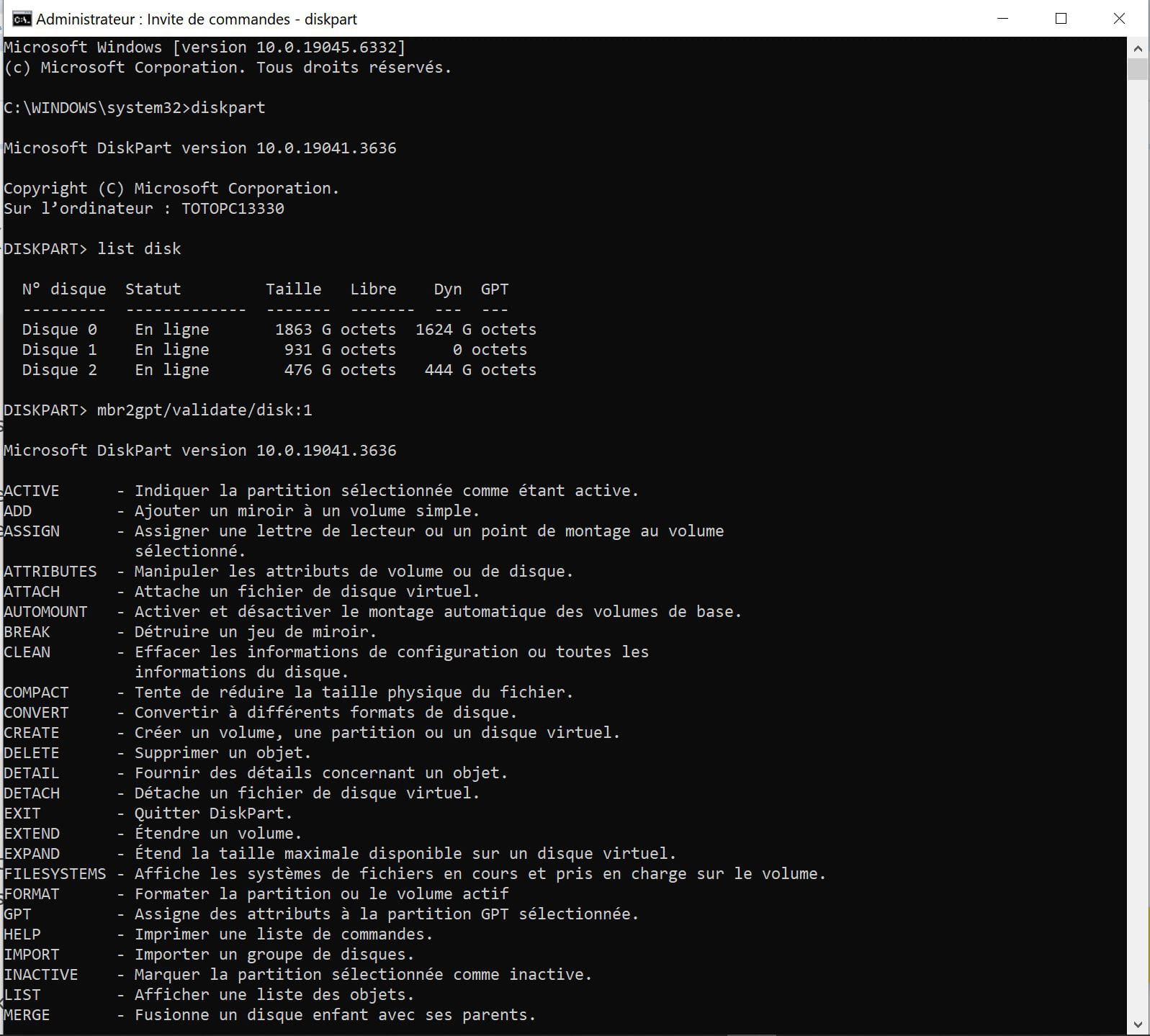This screenshot has height=1036, width=1150.
Task: Click the Command Prompt icon in title bar
Action: coord(22,19)
